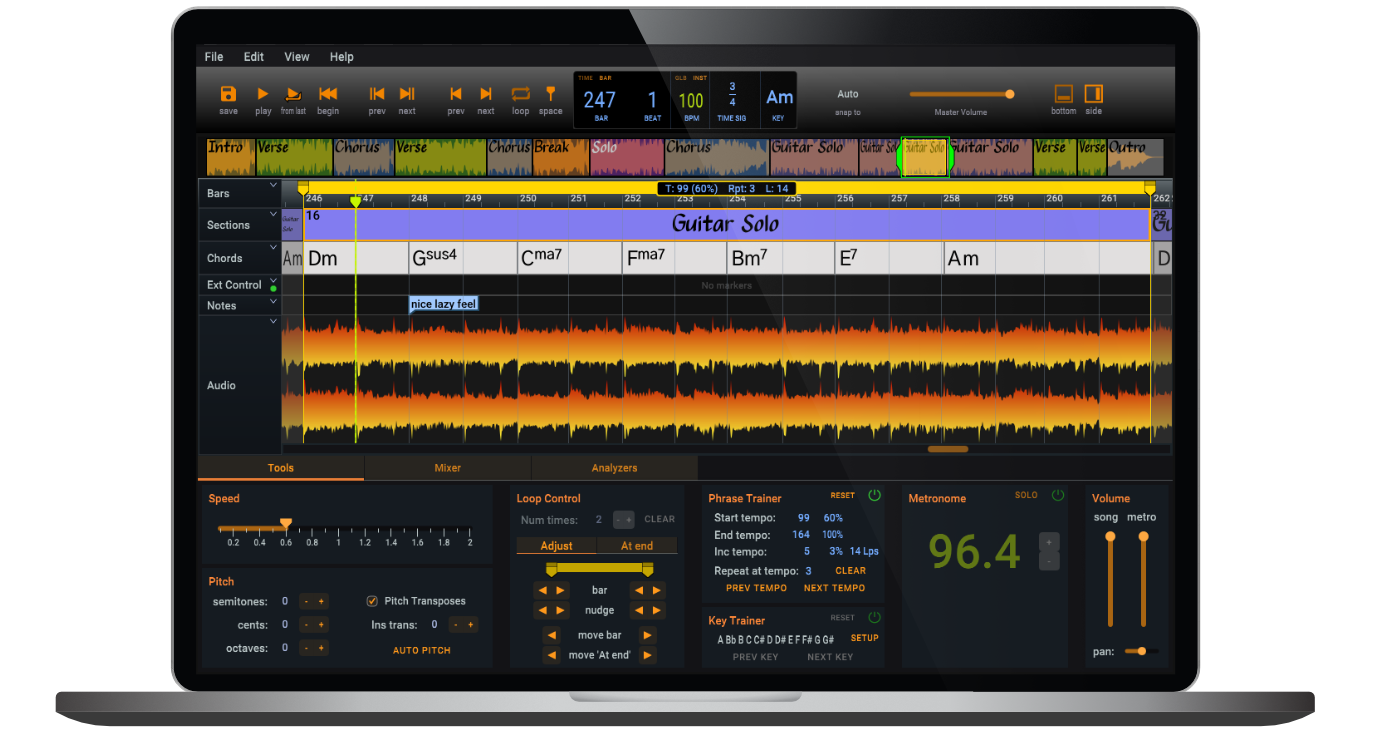
Task: Toggle Phrase Trainer power button
Action: [874, 496]
